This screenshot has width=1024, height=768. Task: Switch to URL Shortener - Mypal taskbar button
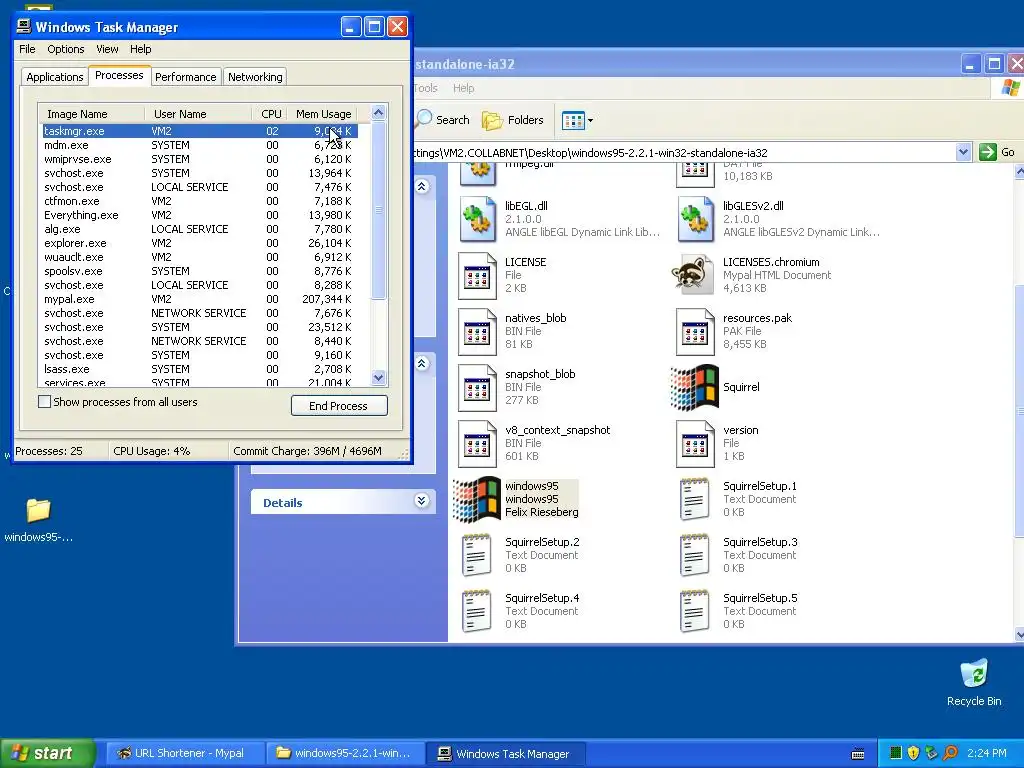point(185,753)
